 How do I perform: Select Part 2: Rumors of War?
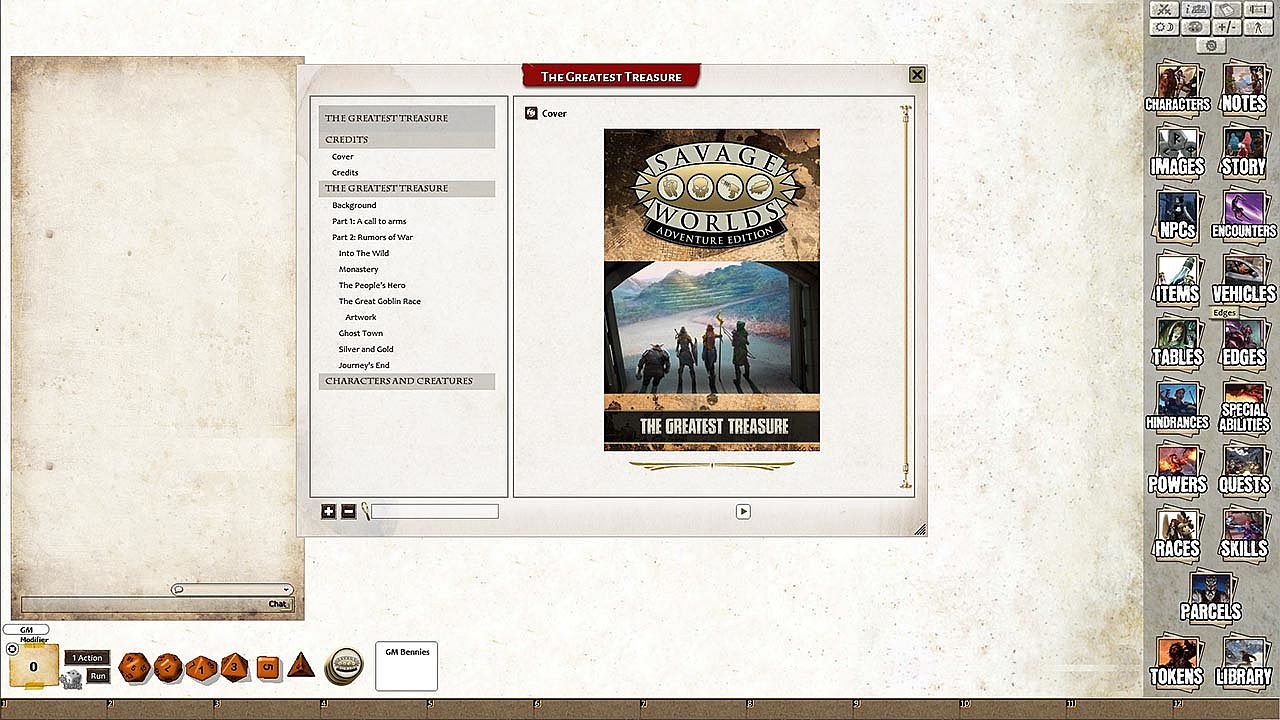[372, 237]
